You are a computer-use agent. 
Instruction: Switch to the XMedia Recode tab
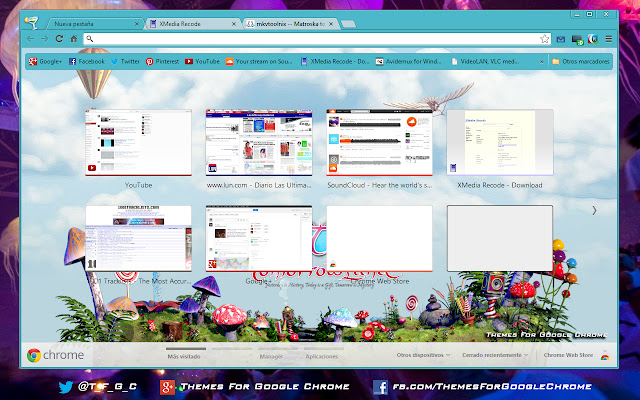190,21
